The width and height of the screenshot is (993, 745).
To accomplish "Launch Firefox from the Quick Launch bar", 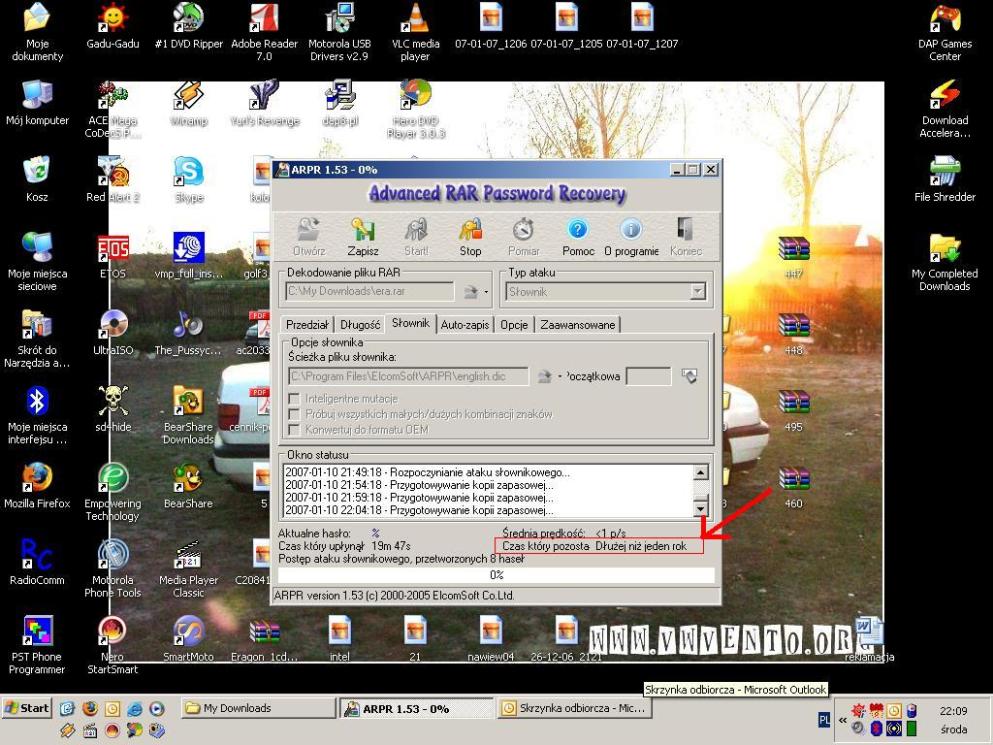I will click(90, 708).
